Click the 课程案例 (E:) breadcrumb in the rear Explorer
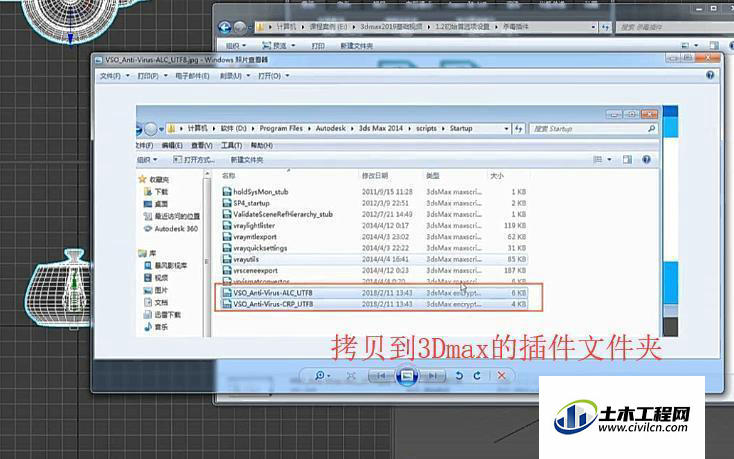Screen dimensions: 734x459 click(x=329, y=27)
